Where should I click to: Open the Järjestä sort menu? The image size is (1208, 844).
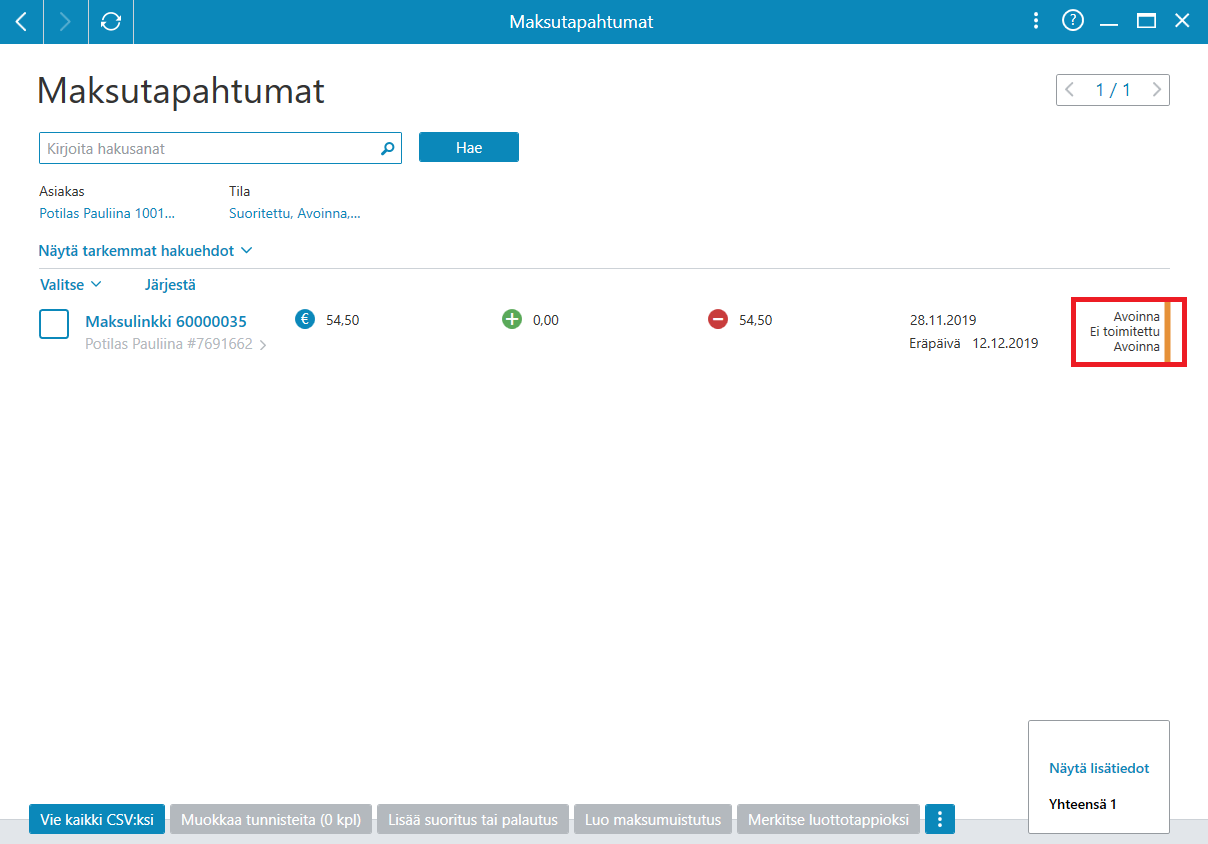pyautogui.click(x=170, y=285)
